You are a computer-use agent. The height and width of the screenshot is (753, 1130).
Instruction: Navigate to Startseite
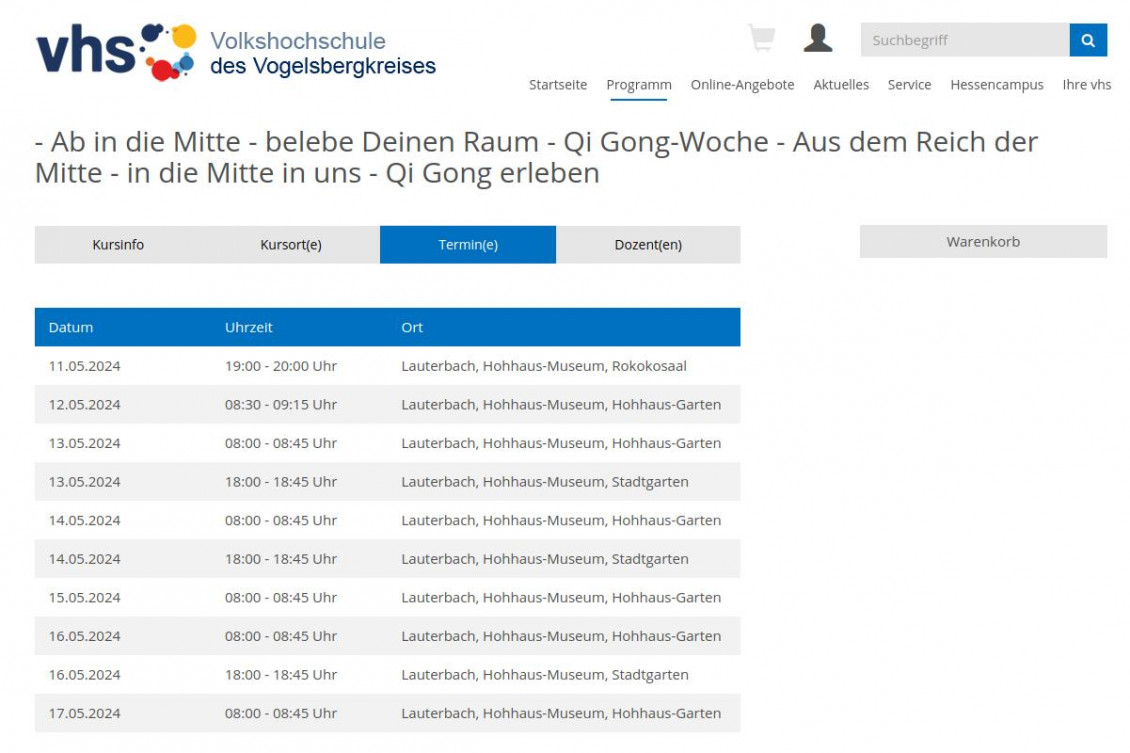point(558,85)
